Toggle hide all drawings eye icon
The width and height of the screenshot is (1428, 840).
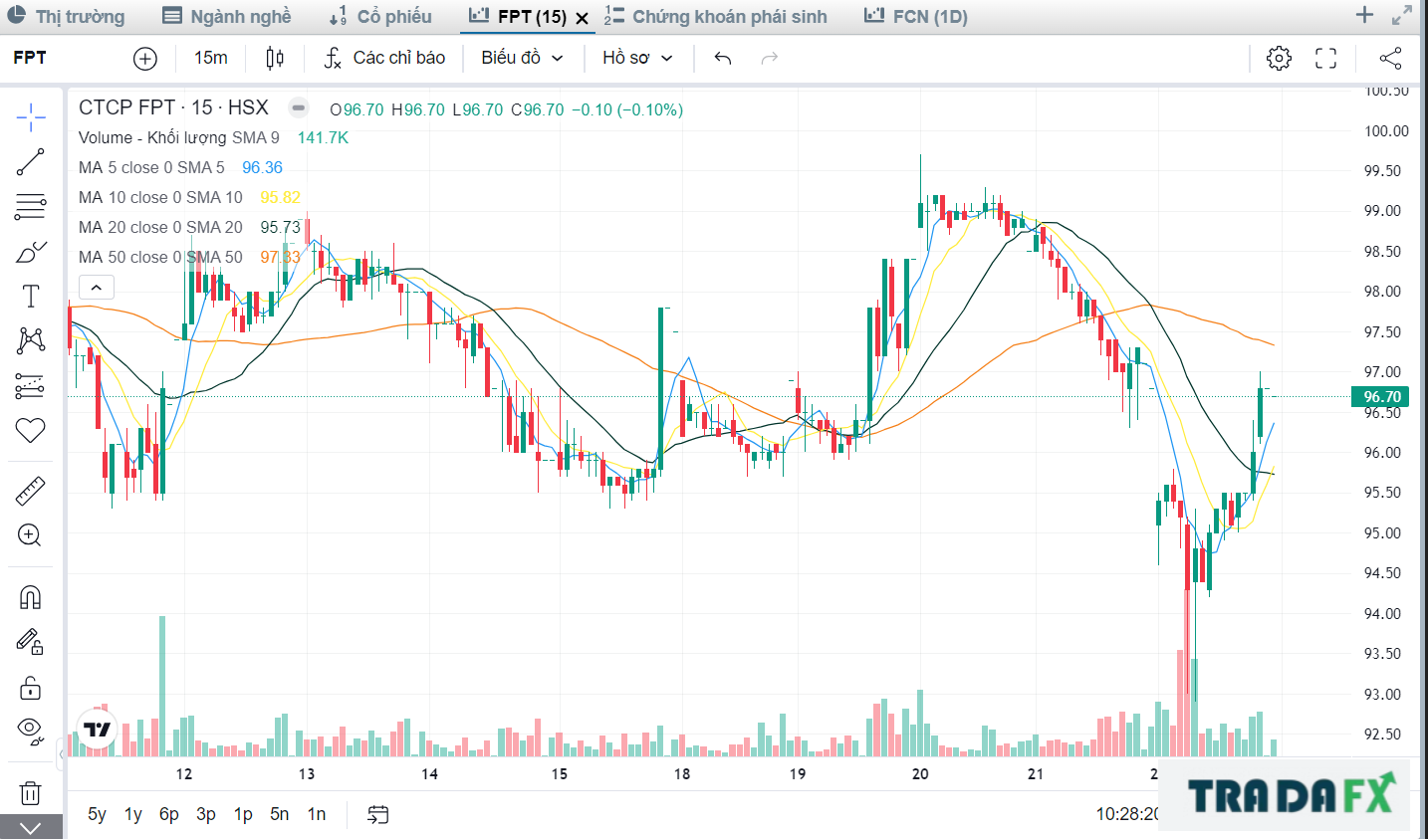tap(31, 732)
